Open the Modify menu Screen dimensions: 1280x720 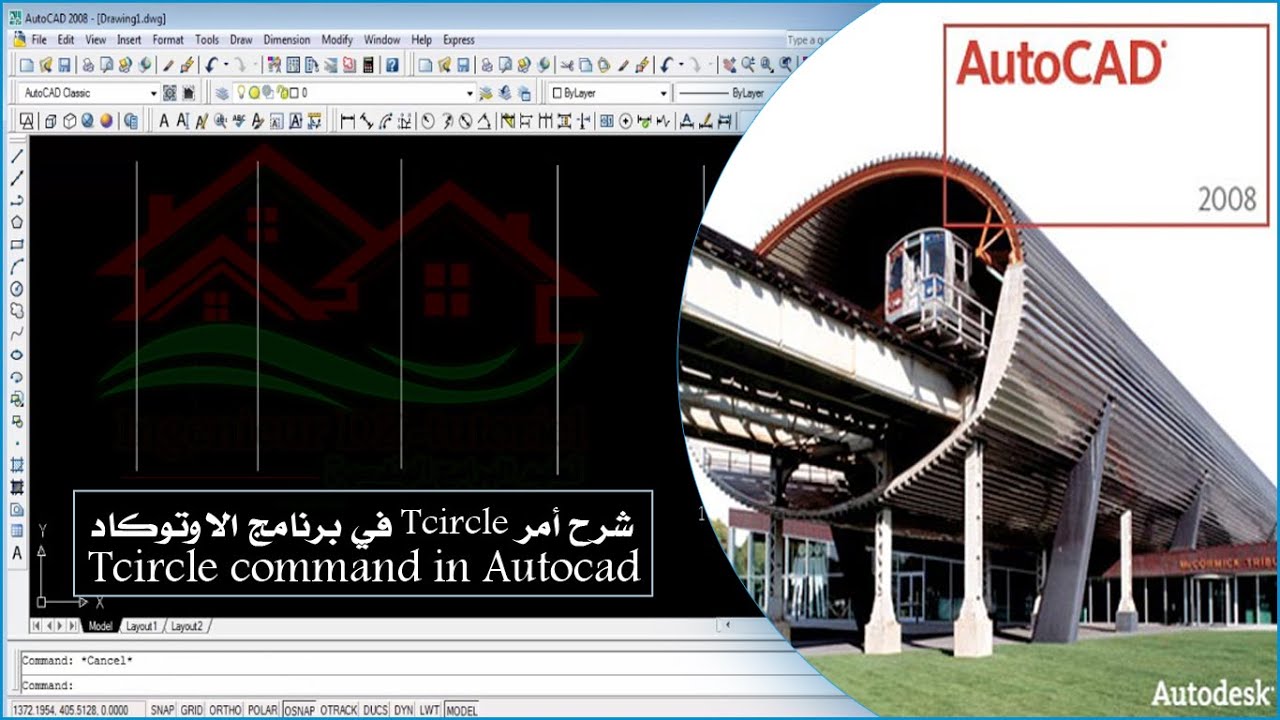337,40
